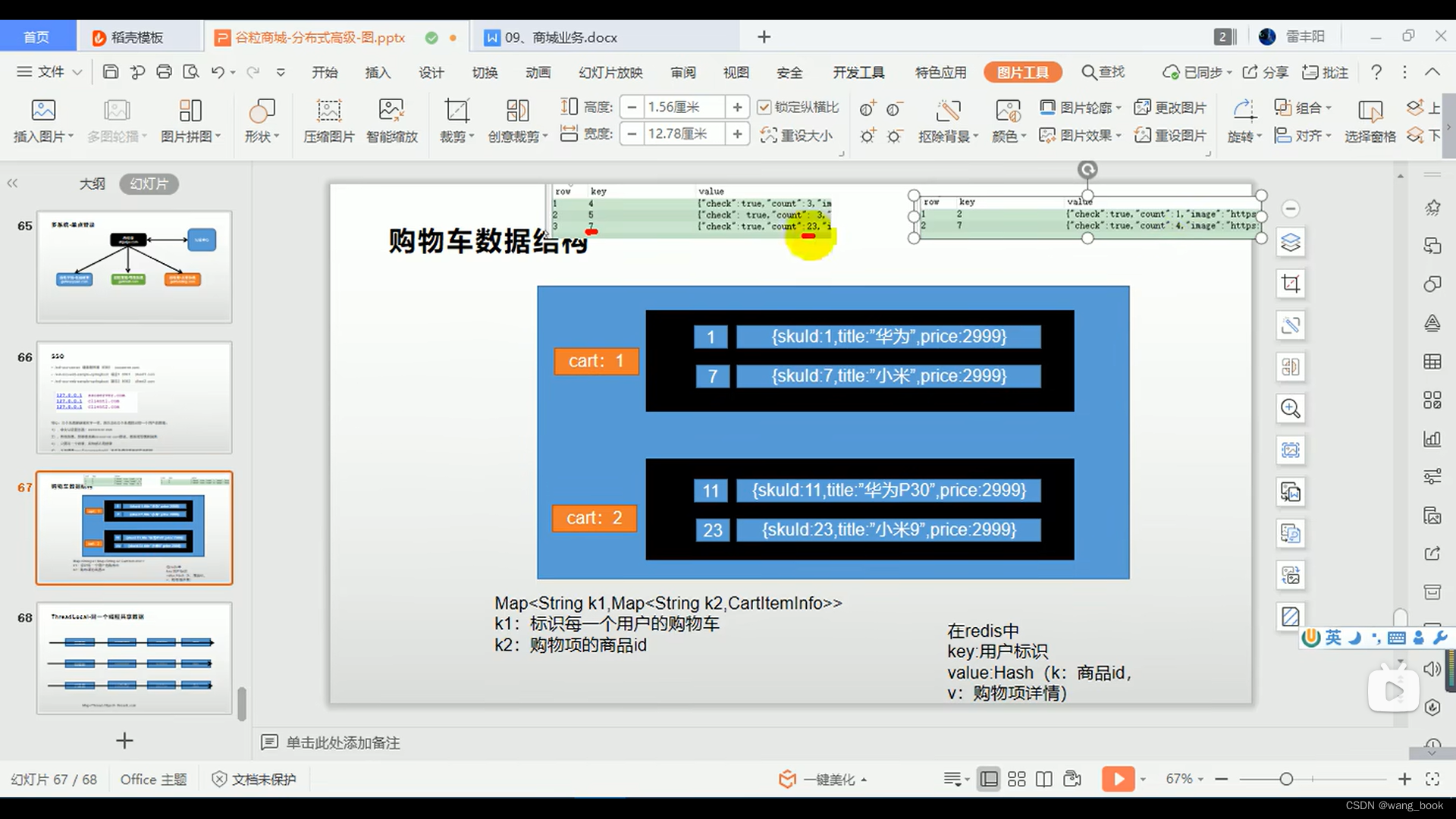This screenshot has height=819, width=1456.
Task: Click 更改图片 change picture
Action: click(1170, 108)
